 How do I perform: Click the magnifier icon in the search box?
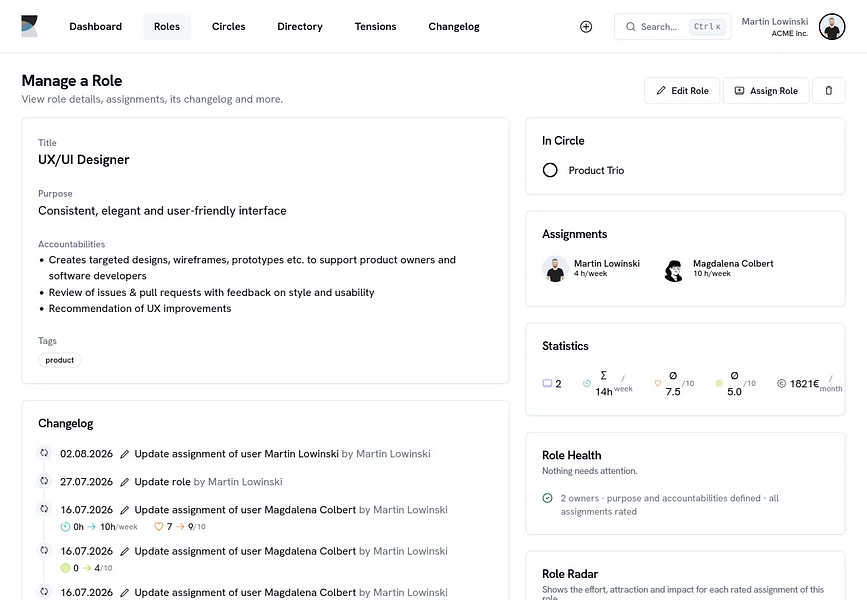click(630, 27)
